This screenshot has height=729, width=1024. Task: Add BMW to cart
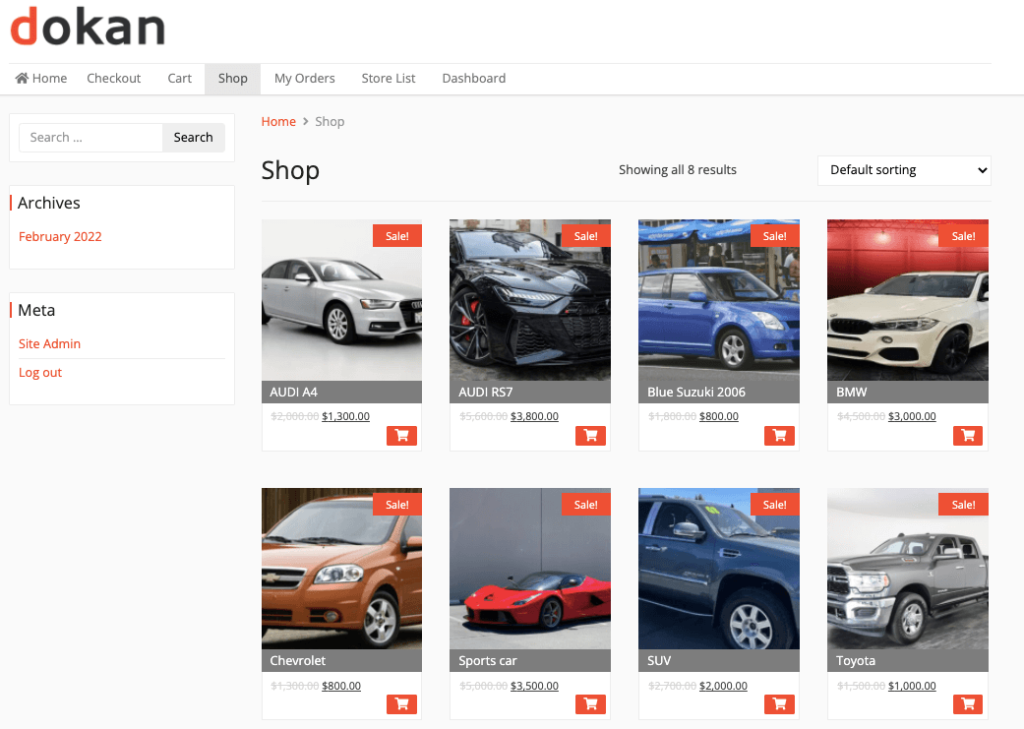[968, 436]
